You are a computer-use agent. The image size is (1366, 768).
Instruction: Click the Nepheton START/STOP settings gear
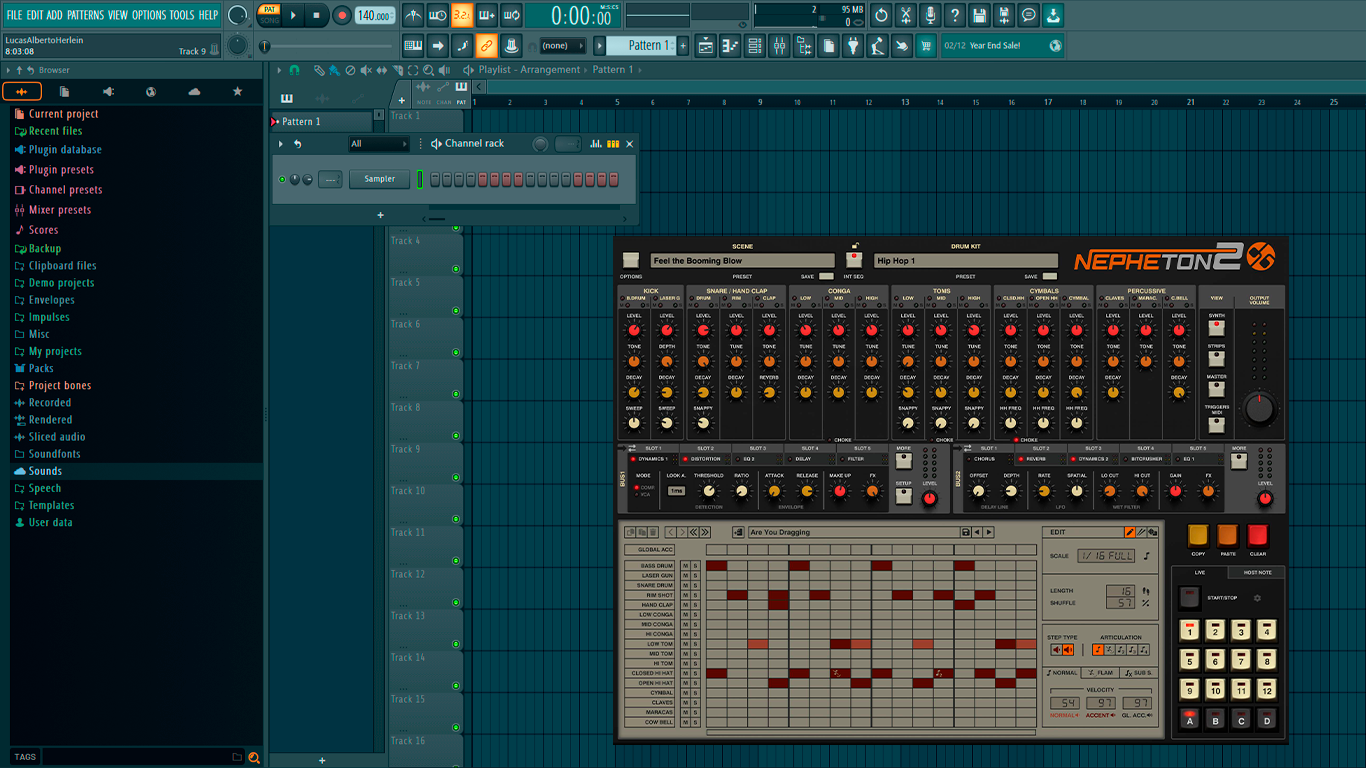click(x=1257, y=598)
